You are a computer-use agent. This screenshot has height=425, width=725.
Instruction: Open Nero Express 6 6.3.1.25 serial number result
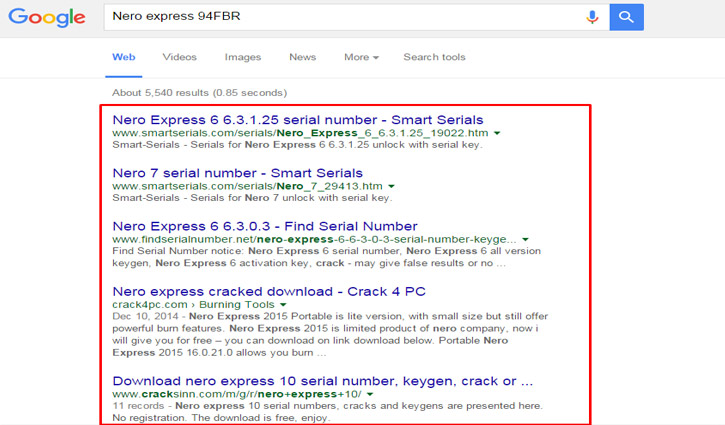(x=298, y=119)
